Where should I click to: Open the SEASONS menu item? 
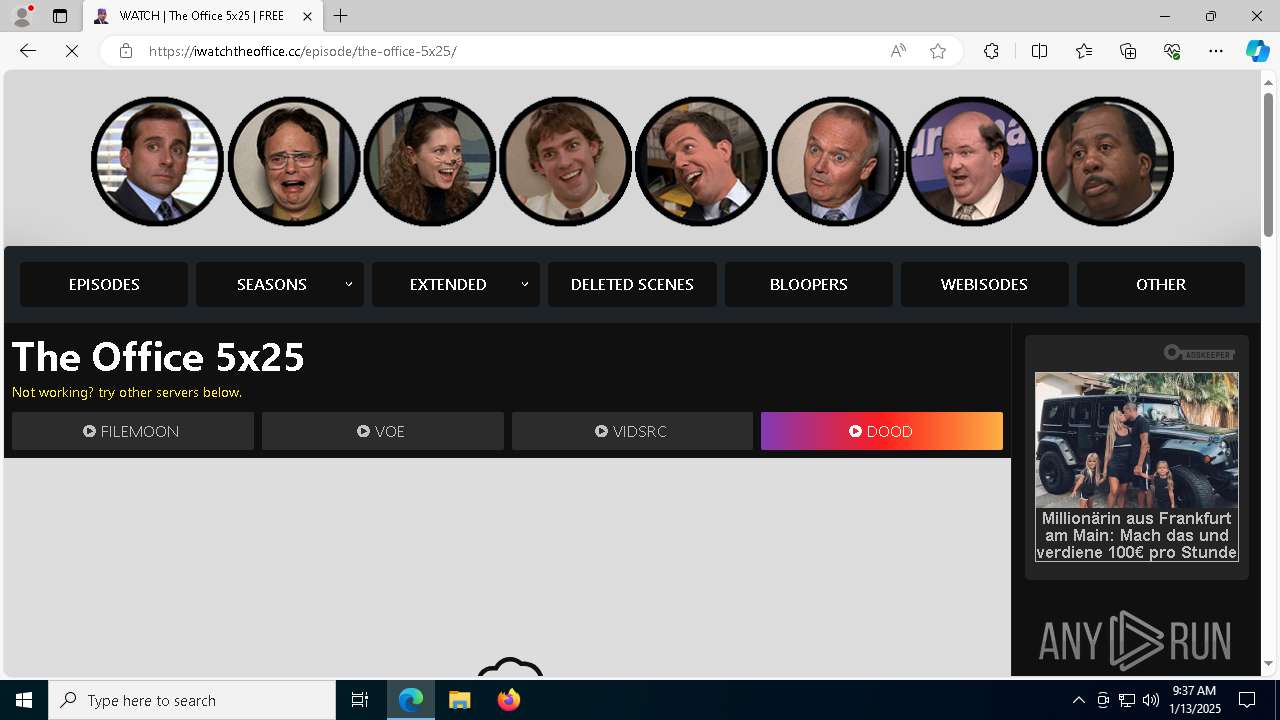point(272,284)
